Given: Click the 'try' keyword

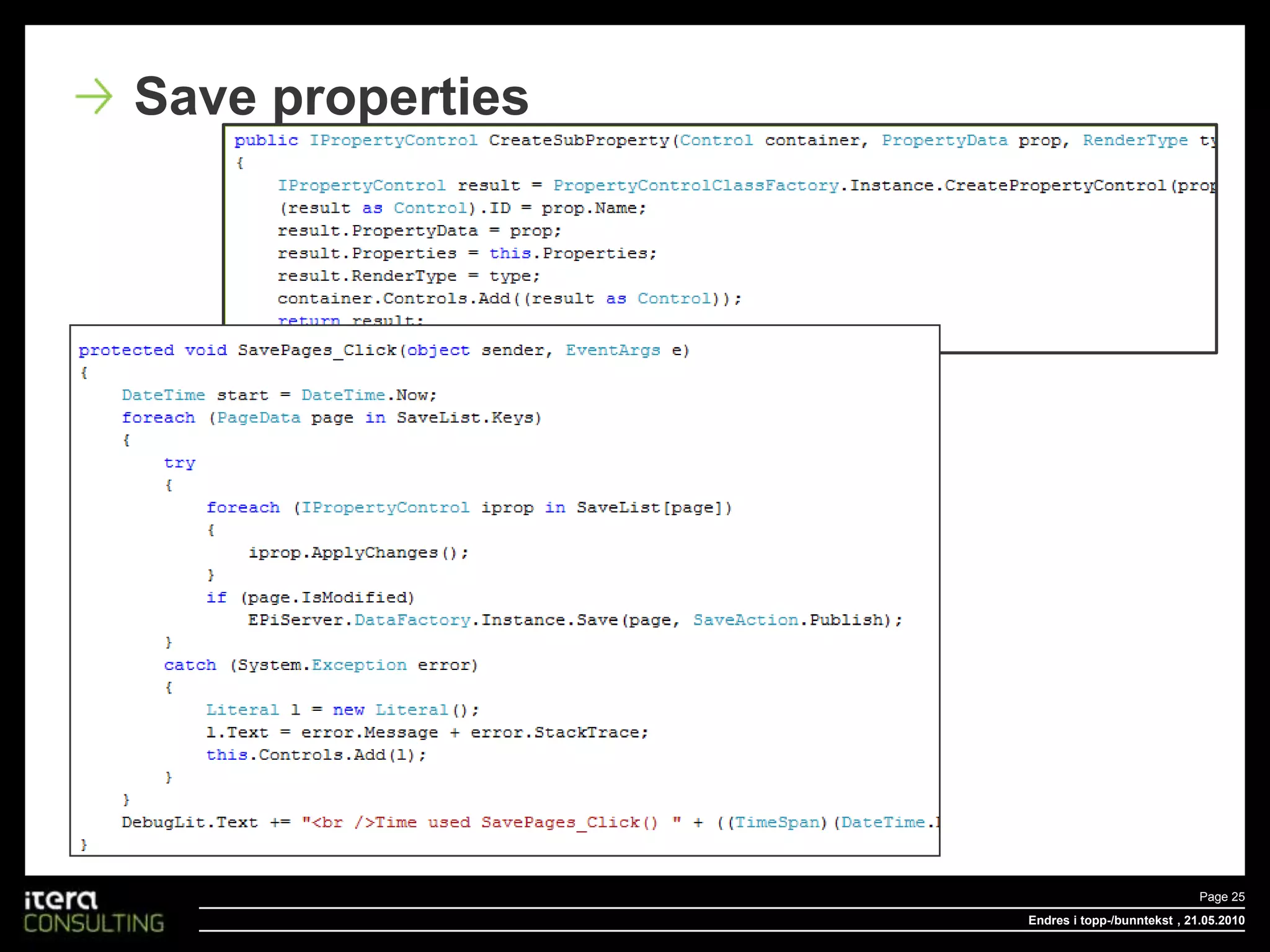Looking at the screenshot, I should point(180,463).
